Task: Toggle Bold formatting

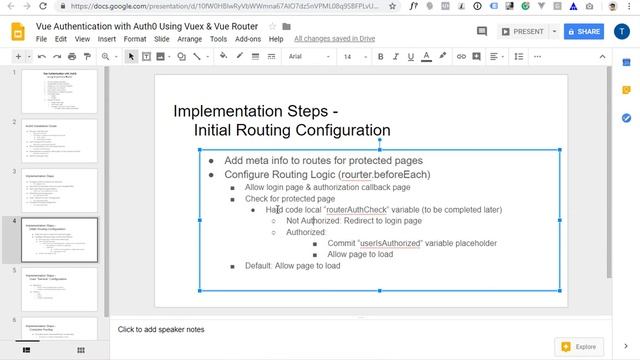Action: coord(380,57)
